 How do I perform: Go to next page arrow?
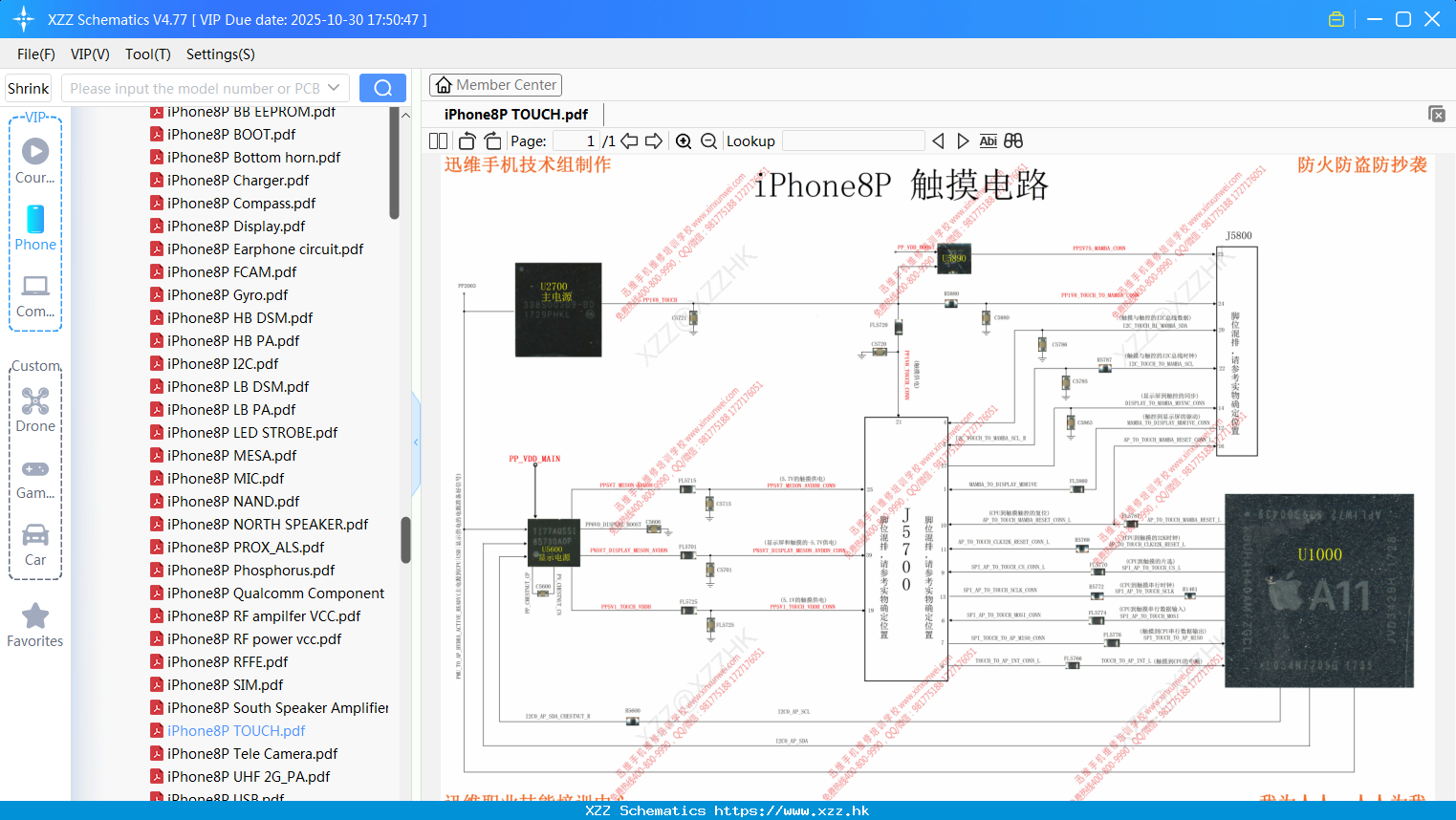[654, 140]
